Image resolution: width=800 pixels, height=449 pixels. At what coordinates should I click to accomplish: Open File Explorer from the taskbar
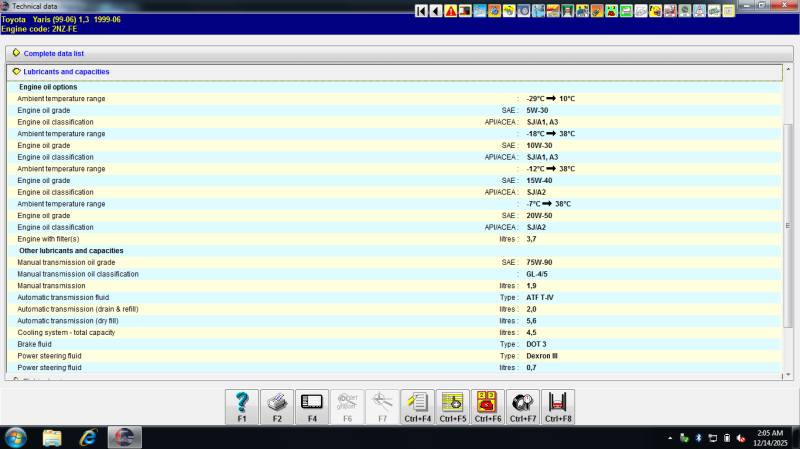coord(52,438)
